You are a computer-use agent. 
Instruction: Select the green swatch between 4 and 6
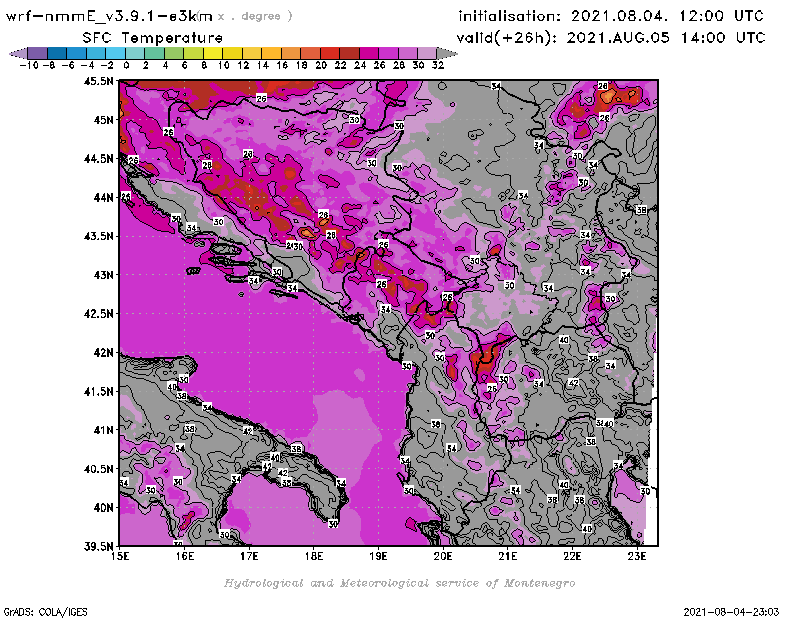click(x=174, y=53)
